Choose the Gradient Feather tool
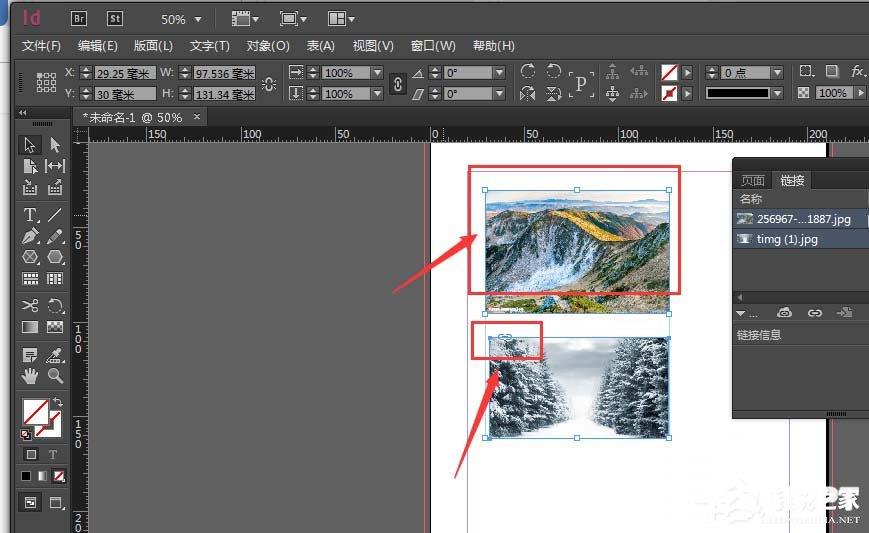Image resolution: width=869 pixels, height=533 pixels. point(54,327)
